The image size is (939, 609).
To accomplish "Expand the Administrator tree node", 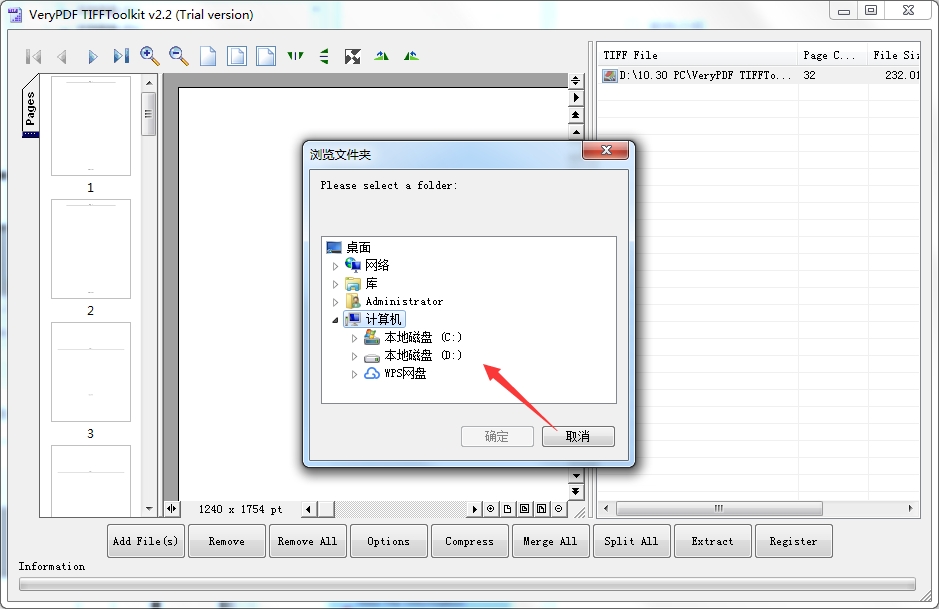I will (335, 302).
